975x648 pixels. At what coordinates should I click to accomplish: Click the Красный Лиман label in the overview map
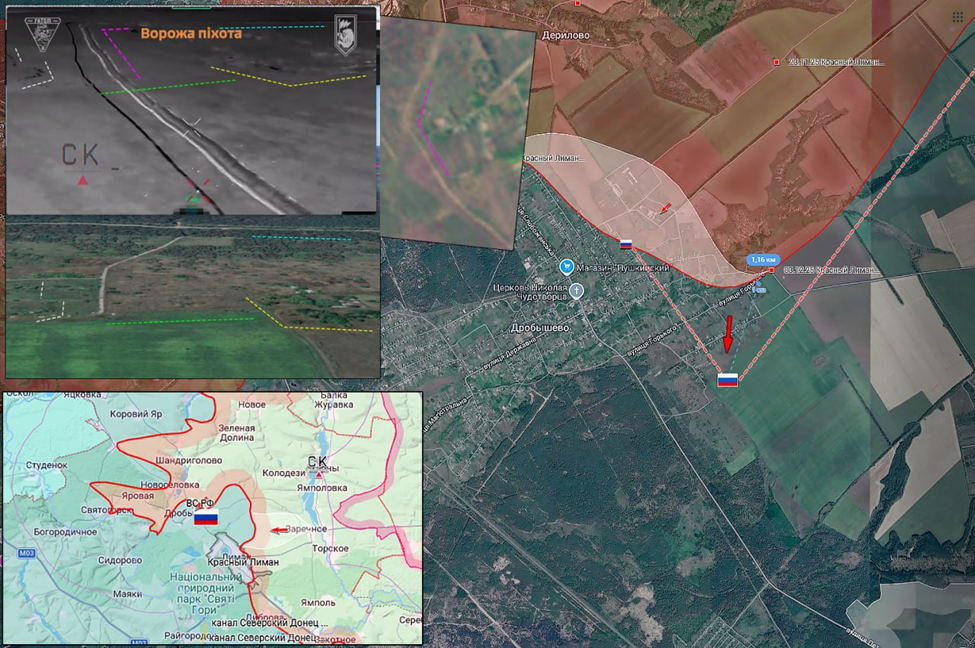click(x=243, y=562)
